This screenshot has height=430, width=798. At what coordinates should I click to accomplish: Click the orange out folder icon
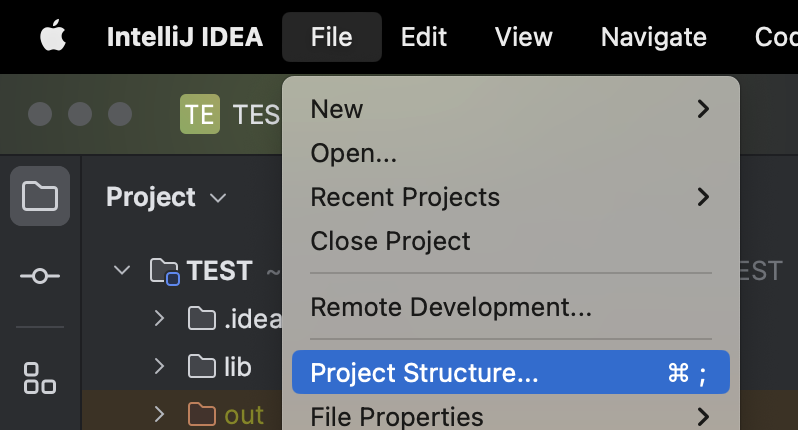202,414
